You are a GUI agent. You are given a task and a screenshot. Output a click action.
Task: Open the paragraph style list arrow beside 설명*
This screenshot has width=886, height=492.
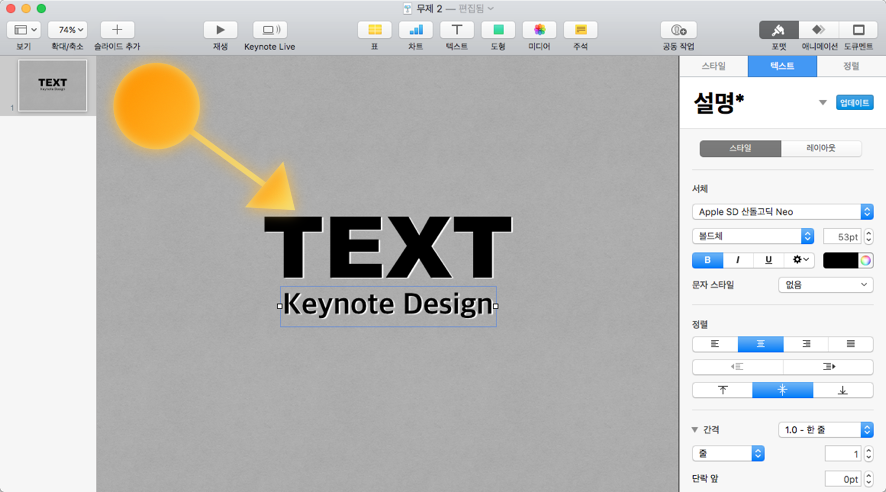823,102
